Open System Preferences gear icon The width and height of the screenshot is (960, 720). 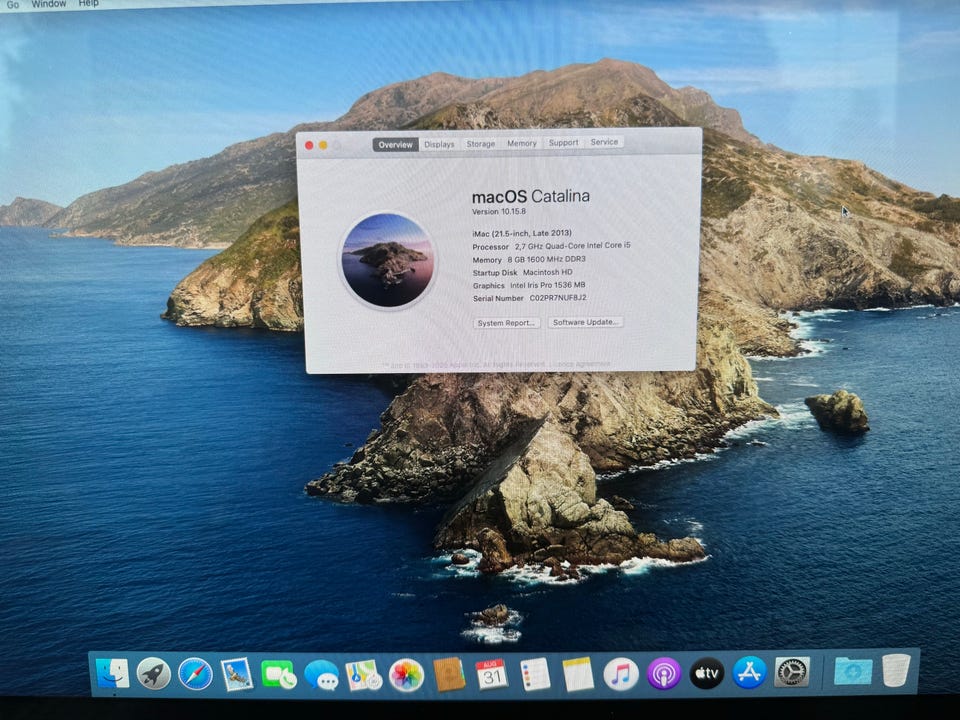(792, 672)
